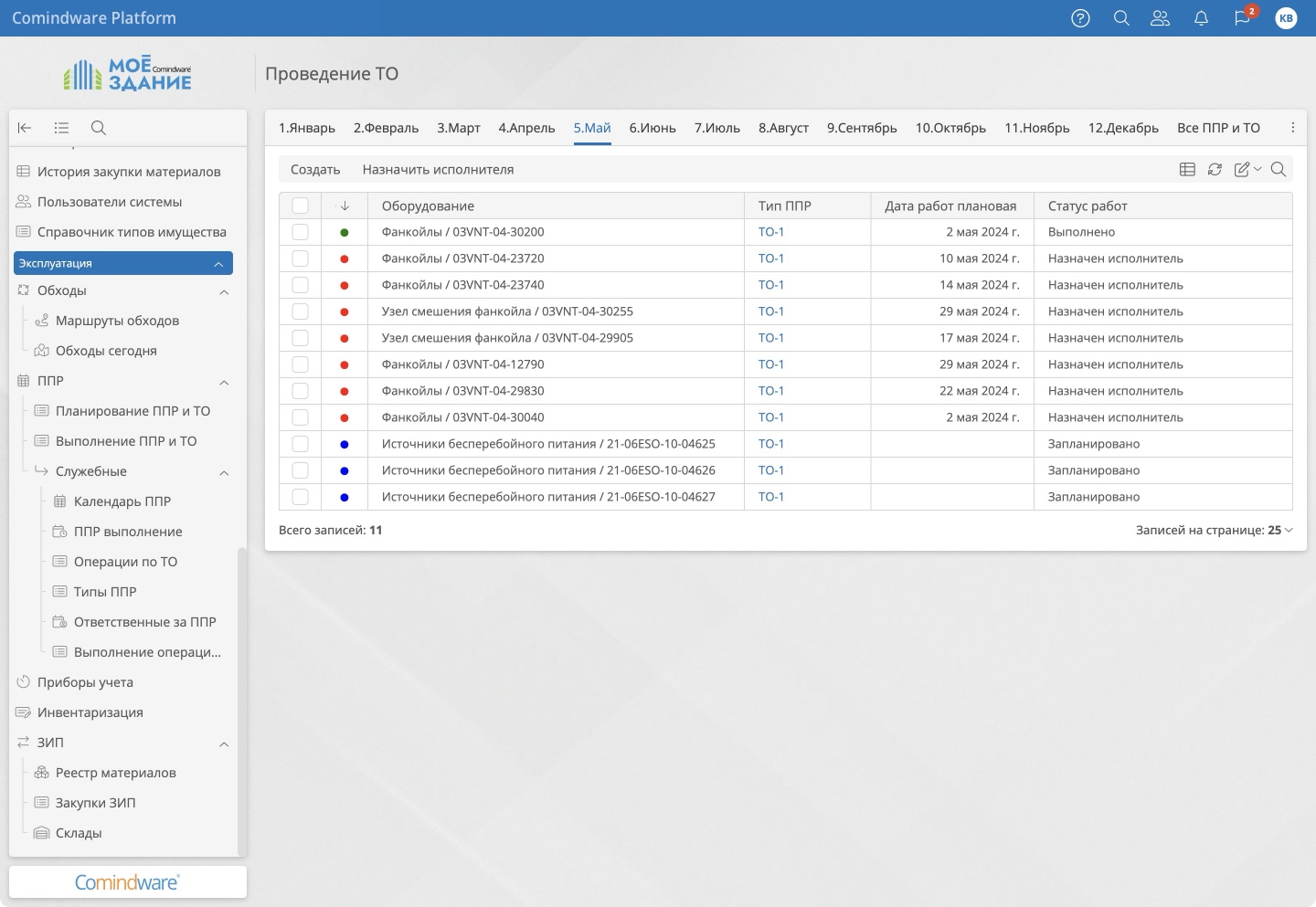Image resolution: width=1316 pixels, height=907 pixels.
Task: Search records in the table toolbar
Action: click(x=1279, y=169)
